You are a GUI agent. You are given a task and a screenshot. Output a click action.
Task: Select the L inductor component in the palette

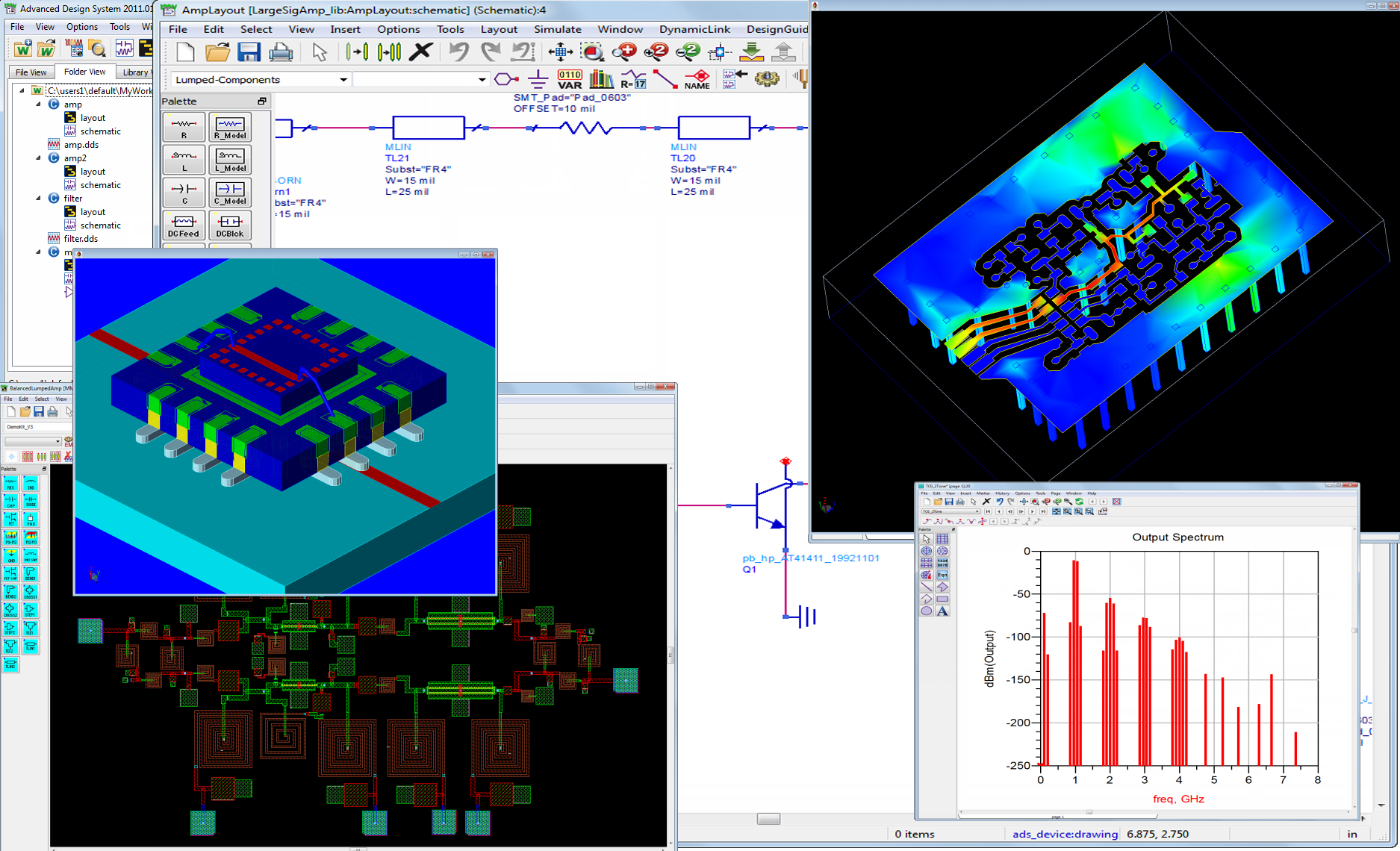click(x=183, y=160)
